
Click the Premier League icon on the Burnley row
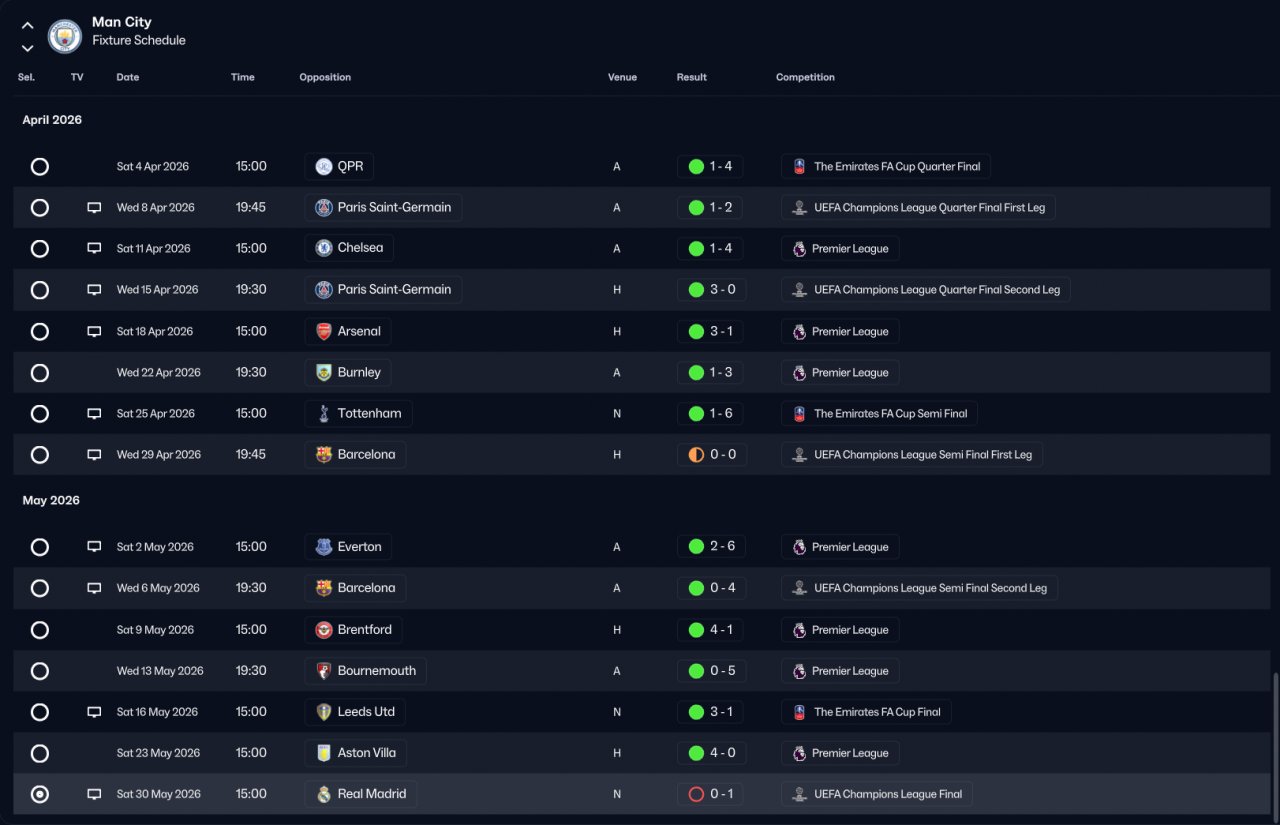(799, 372)
